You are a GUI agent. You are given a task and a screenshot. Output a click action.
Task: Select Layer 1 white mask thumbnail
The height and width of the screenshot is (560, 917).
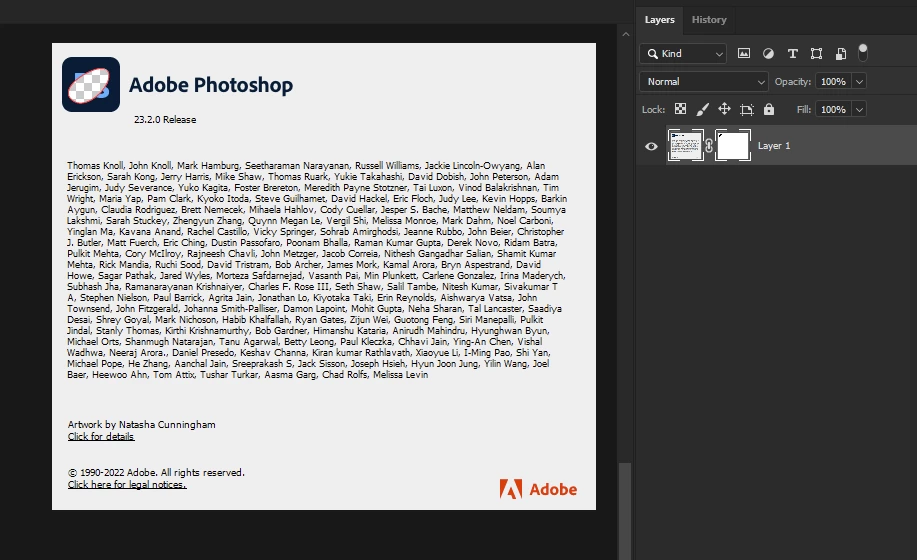pyautogui.click(x=733, y=146)
